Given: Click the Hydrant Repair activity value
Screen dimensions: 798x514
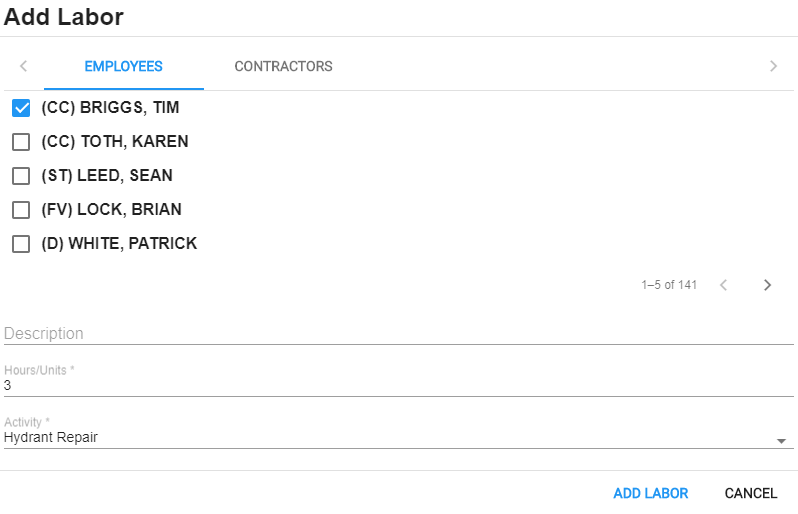Looking at the screenshot, I should [51, 437].
